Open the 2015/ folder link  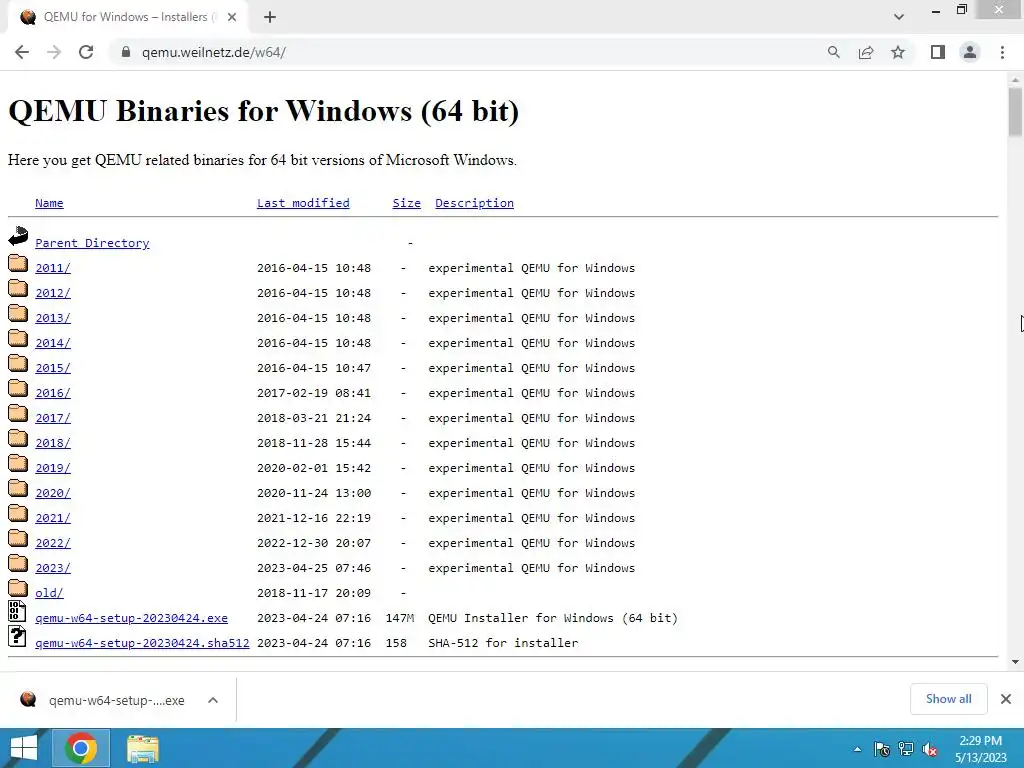[x=53, y=368]
